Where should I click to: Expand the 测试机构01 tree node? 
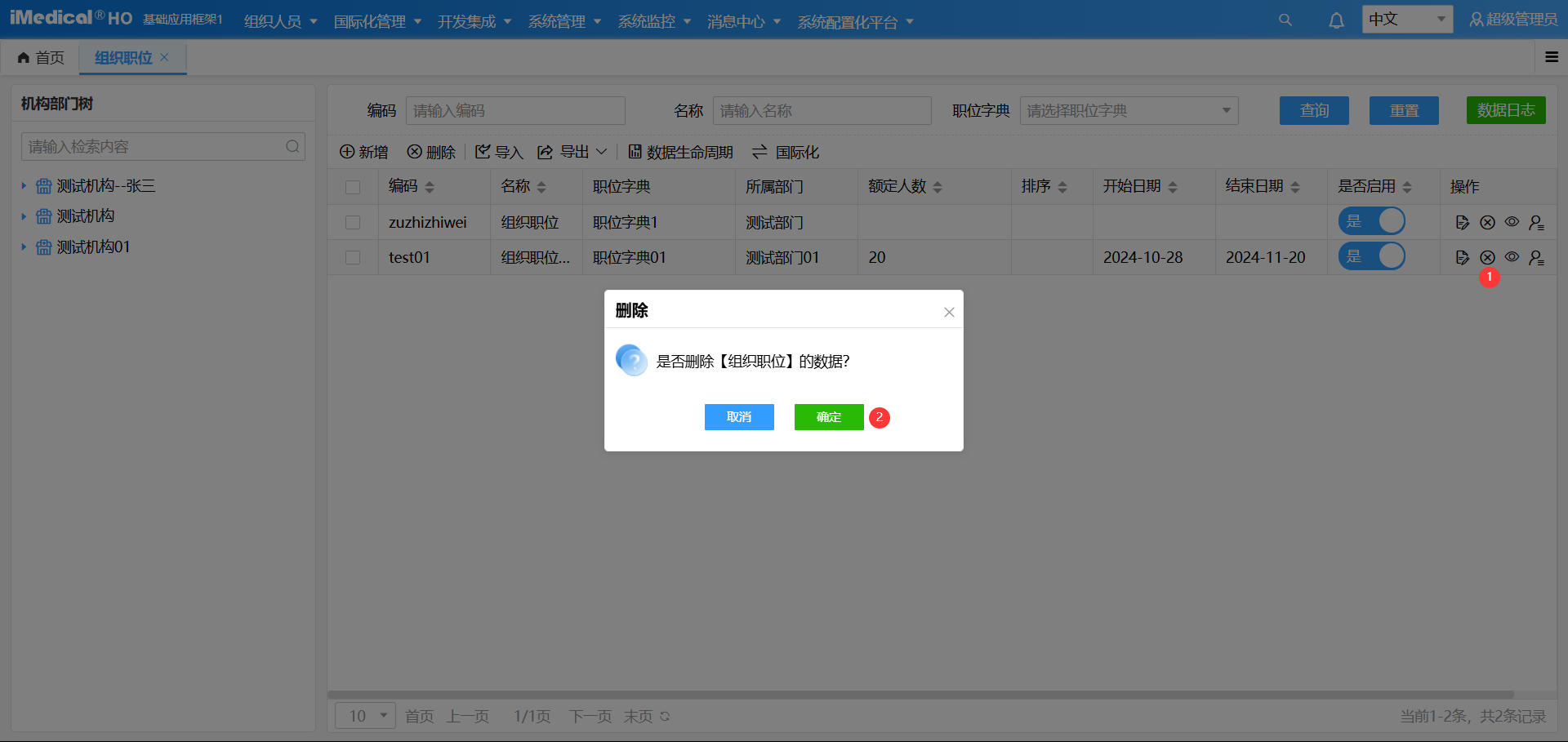24,247
